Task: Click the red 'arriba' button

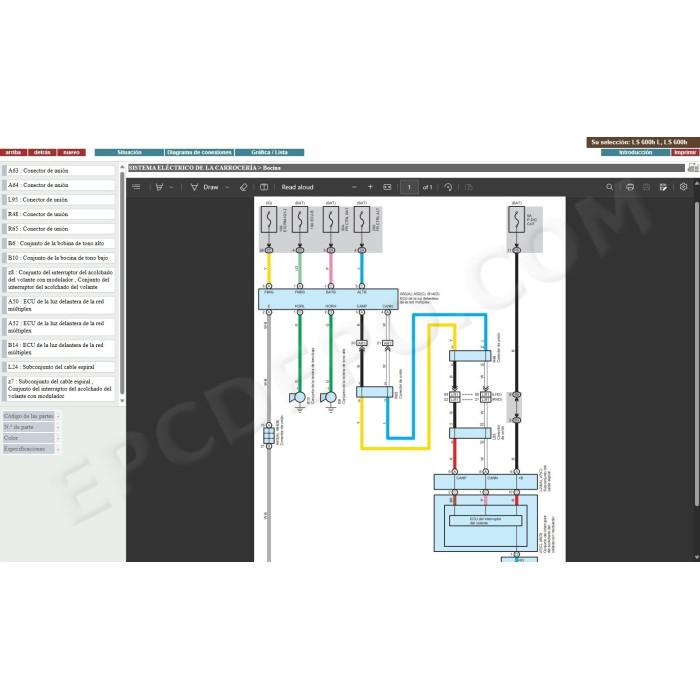Action: (x=13, y=152)
